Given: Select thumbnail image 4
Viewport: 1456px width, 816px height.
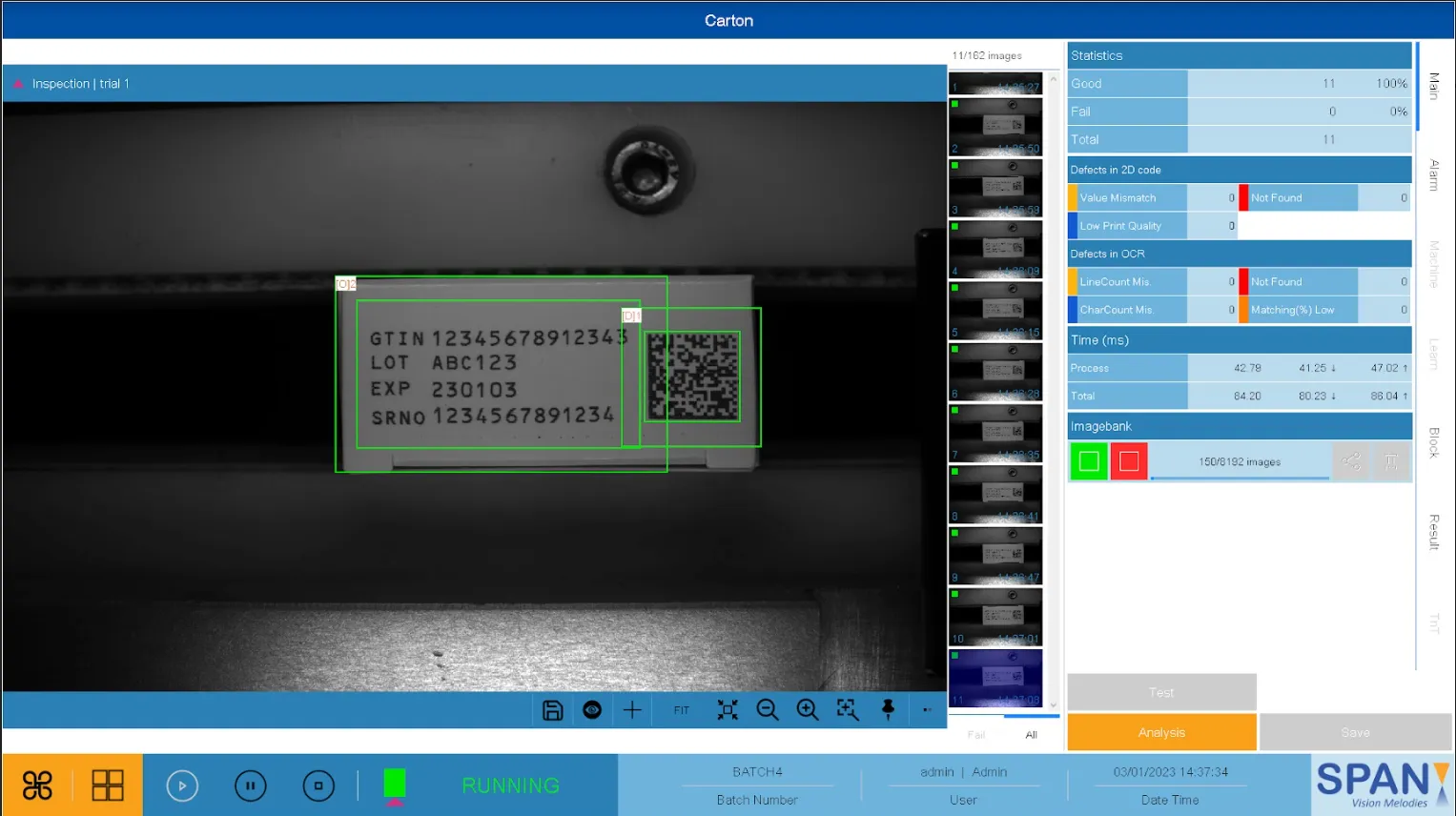Looking at the screenshot, I should tap(995, 248).
